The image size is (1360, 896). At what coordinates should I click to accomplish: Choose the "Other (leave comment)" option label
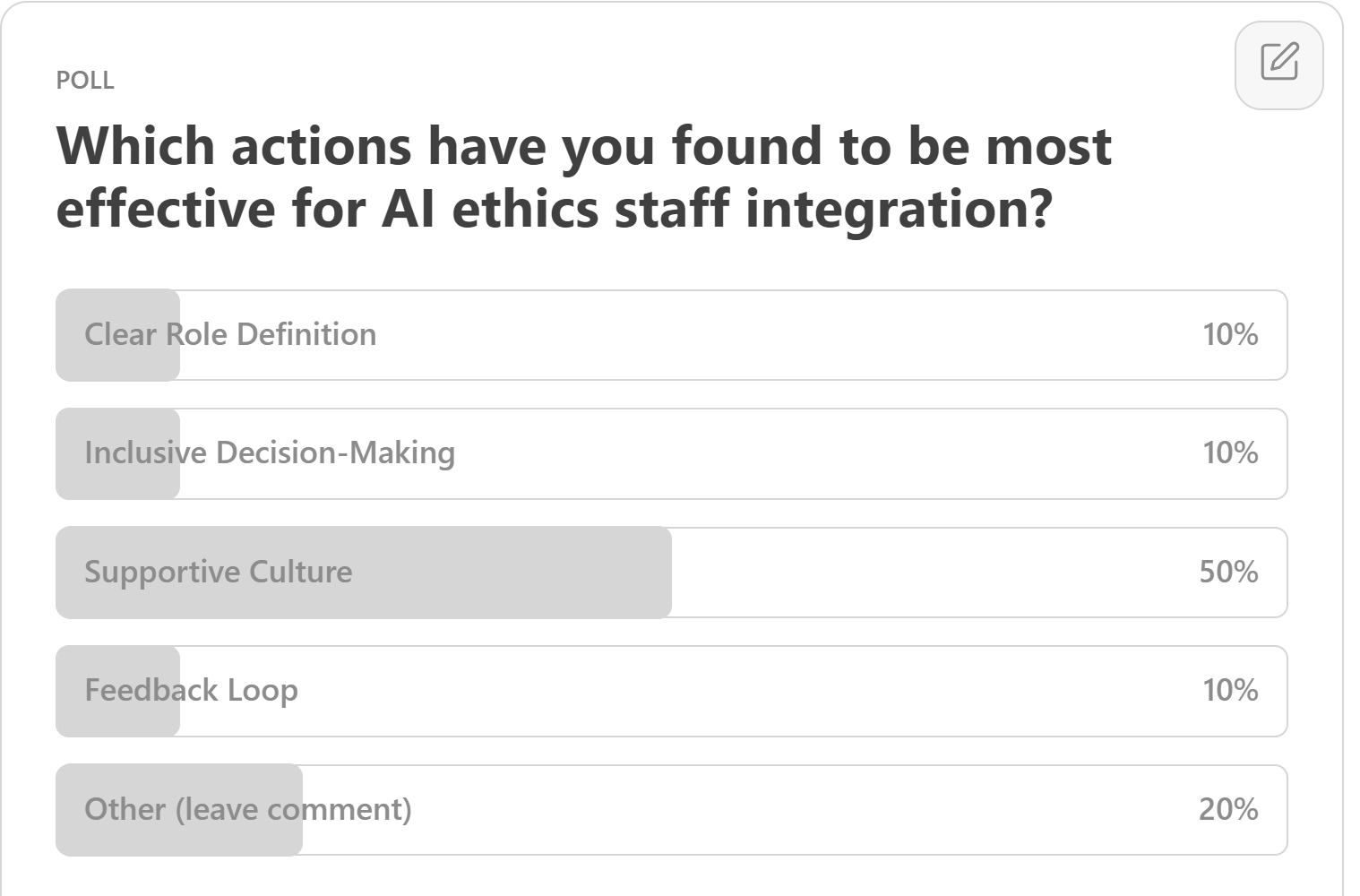(x=248, y=809)
